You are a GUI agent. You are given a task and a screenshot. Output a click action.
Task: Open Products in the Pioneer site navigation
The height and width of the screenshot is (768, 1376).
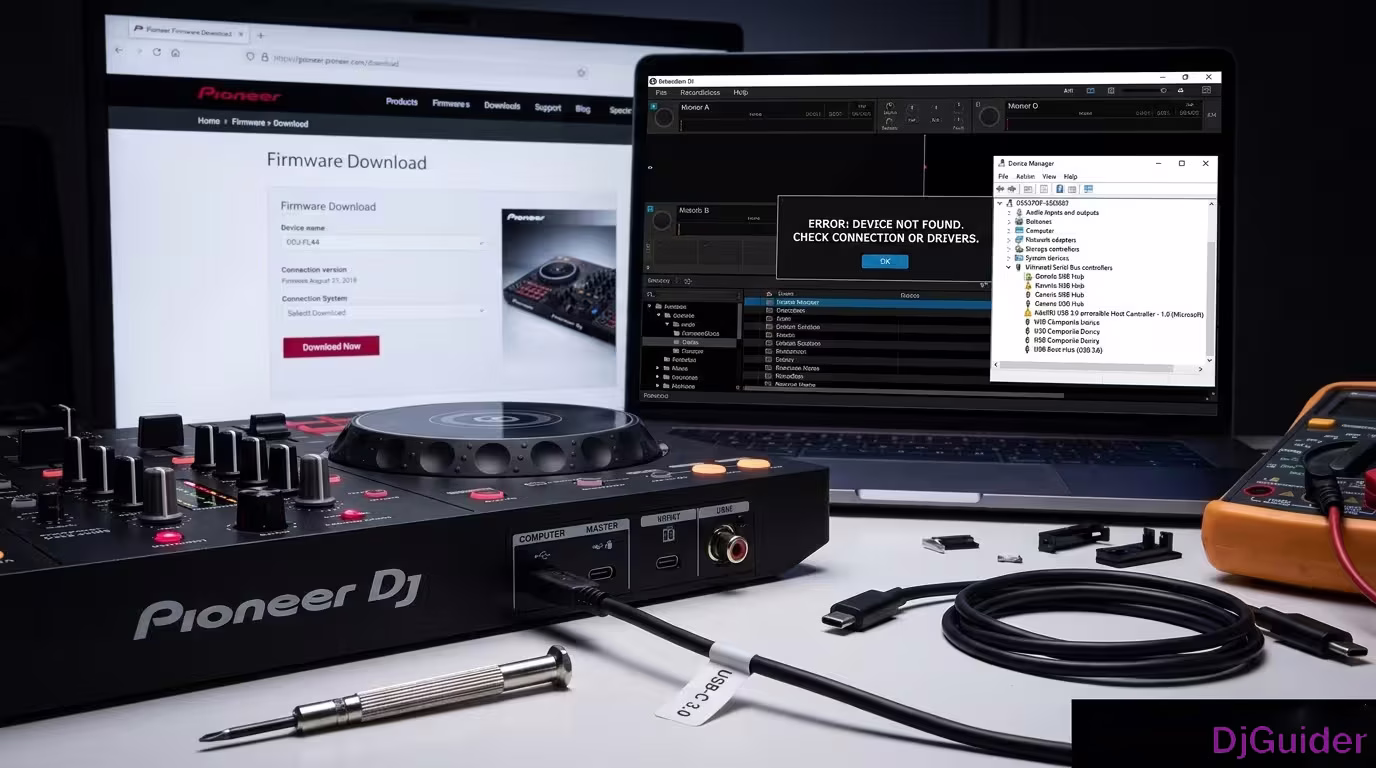[x=401, y=101]
